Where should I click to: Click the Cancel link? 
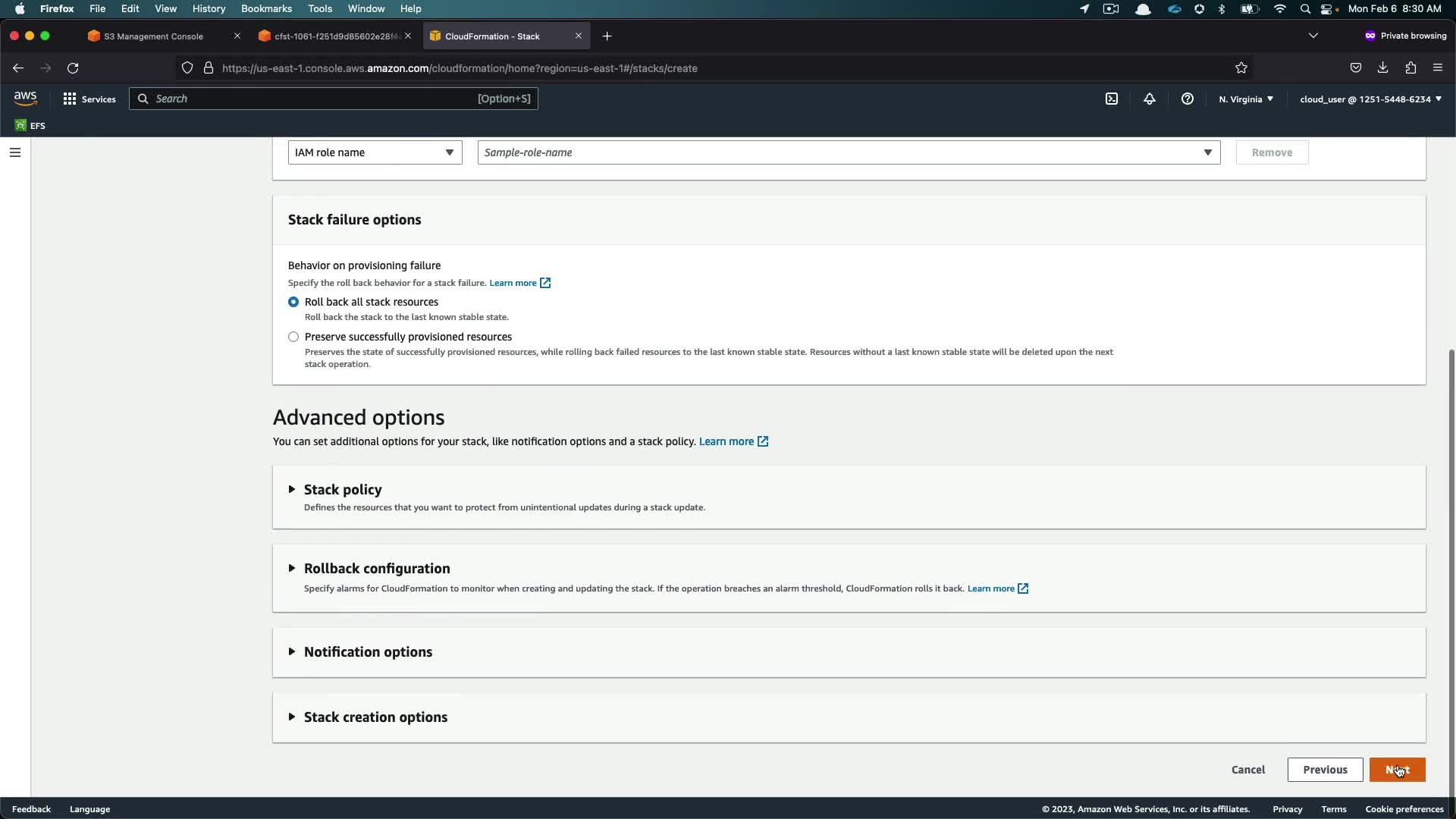[1247, 770]
